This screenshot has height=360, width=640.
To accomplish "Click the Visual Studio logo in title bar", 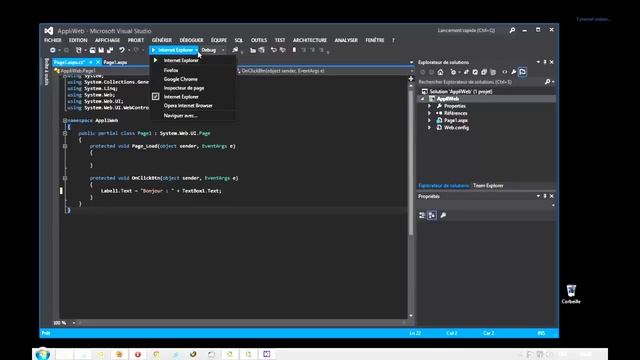I will tap(49, 31).
